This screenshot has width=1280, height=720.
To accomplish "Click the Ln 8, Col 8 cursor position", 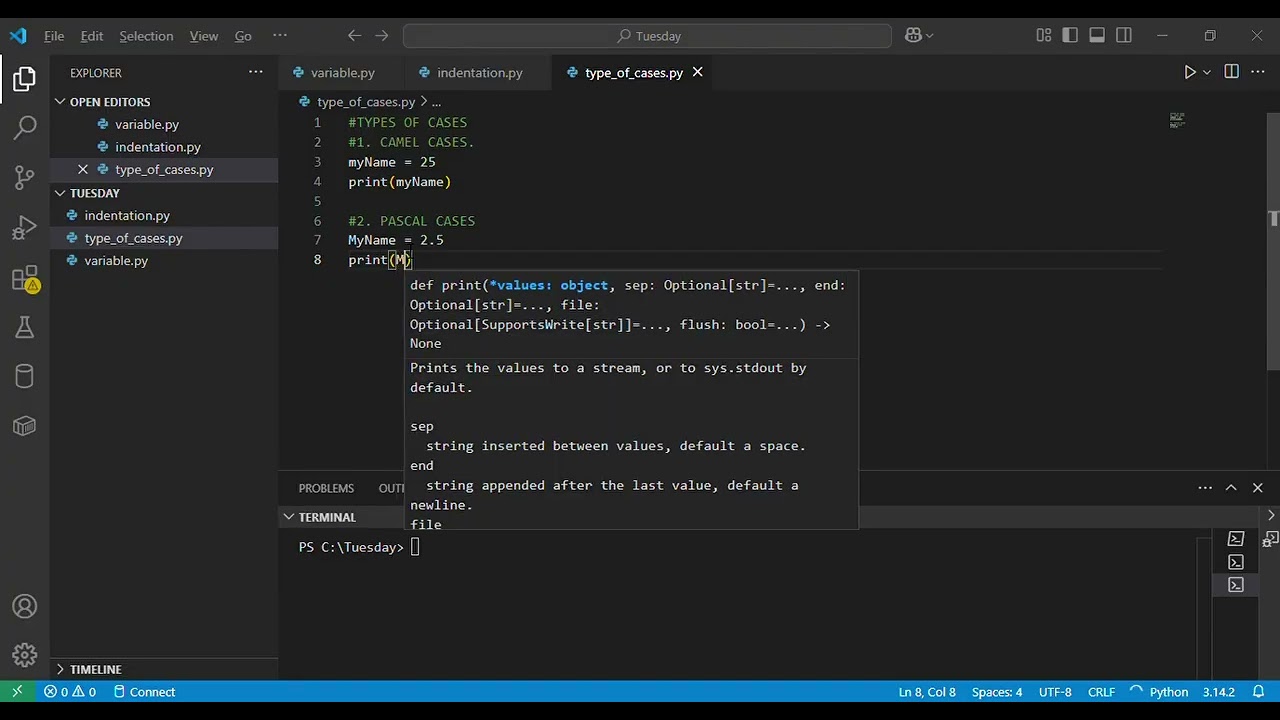I will pos(927,692).
